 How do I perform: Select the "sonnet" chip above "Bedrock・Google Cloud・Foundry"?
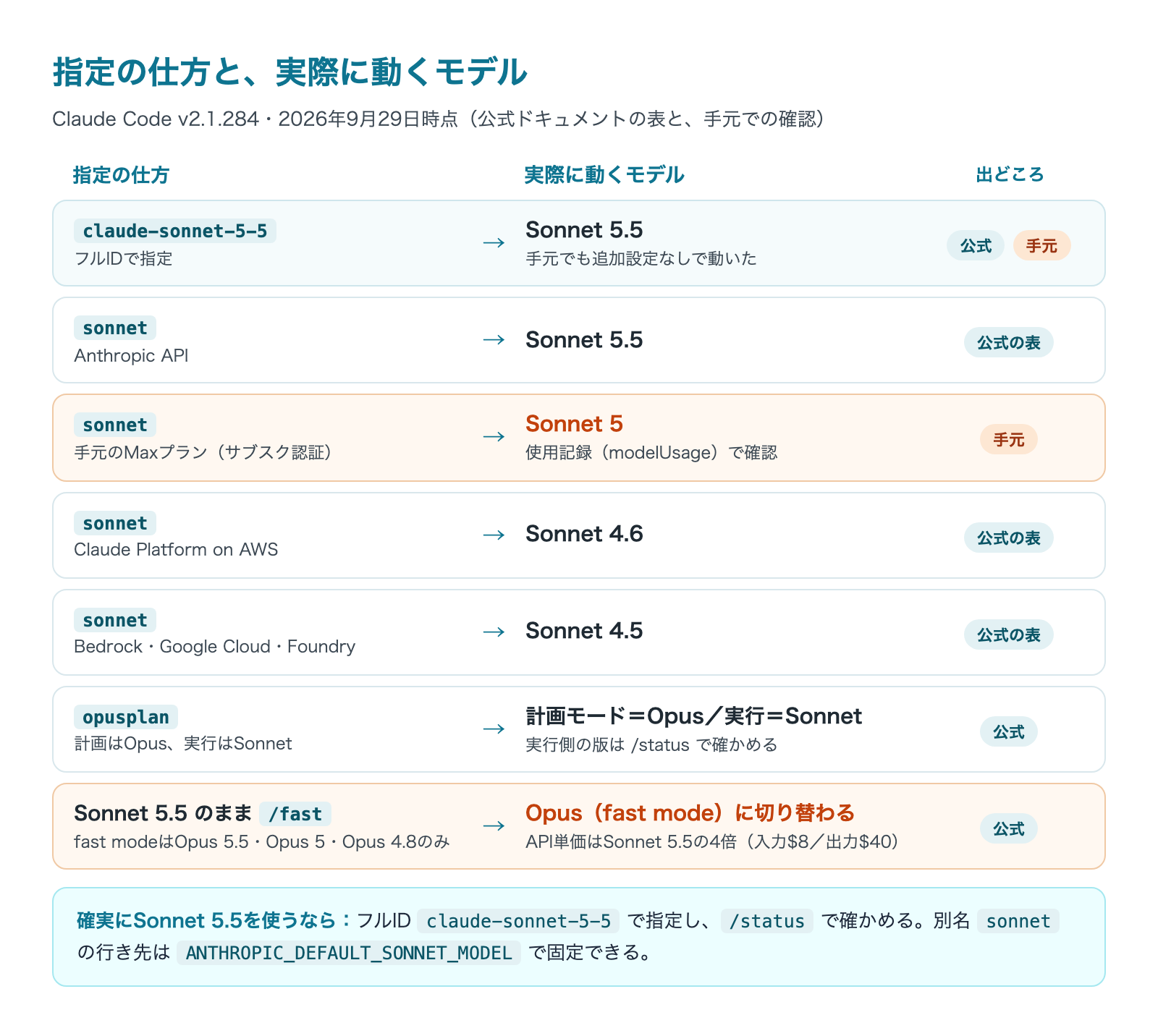115,620
